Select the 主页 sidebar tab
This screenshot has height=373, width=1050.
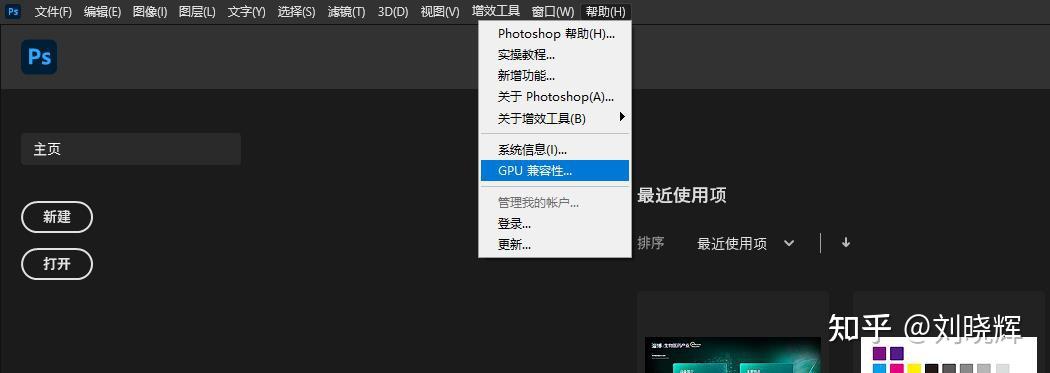[x=131, y=149]
